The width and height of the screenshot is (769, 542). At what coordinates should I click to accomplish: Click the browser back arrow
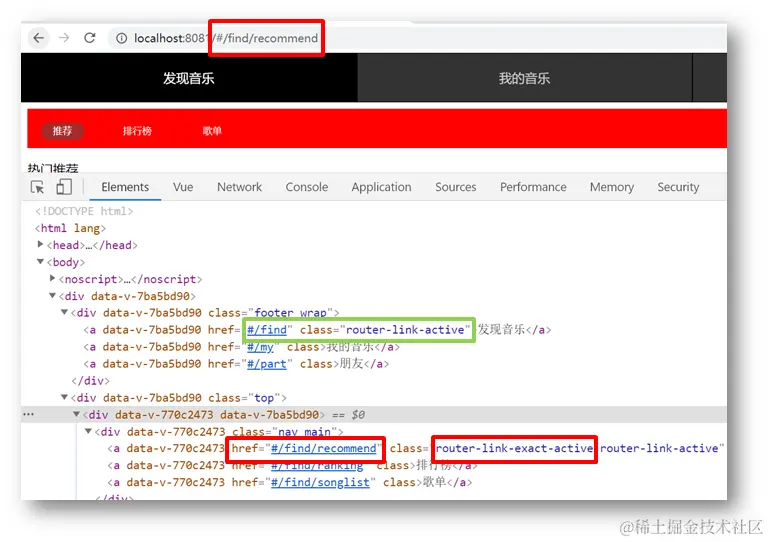pyautogui.click(x=39, y=38)
